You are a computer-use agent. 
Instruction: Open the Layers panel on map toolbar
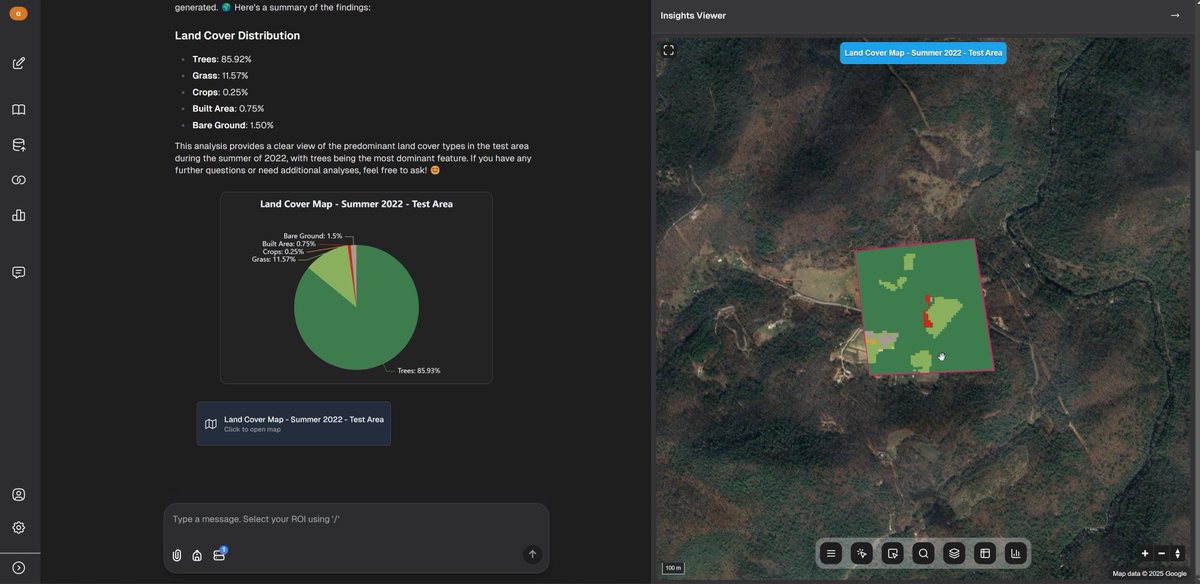coord(952,552)
